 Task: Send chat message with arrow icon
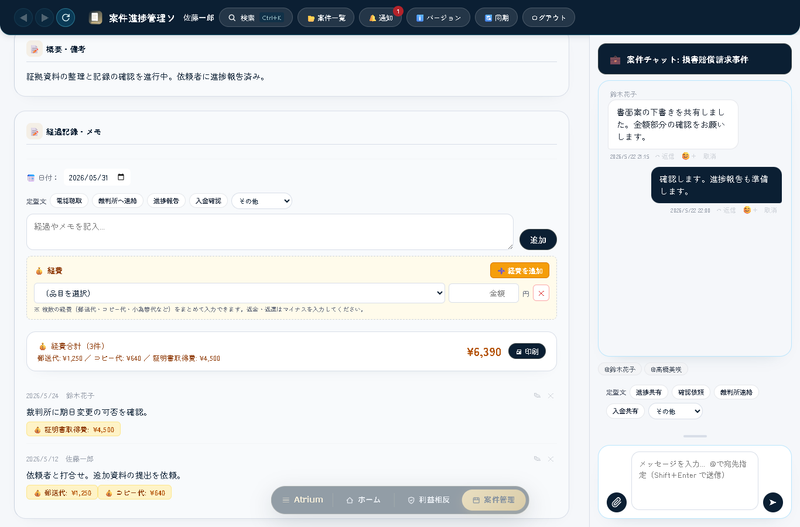point(772,502)
